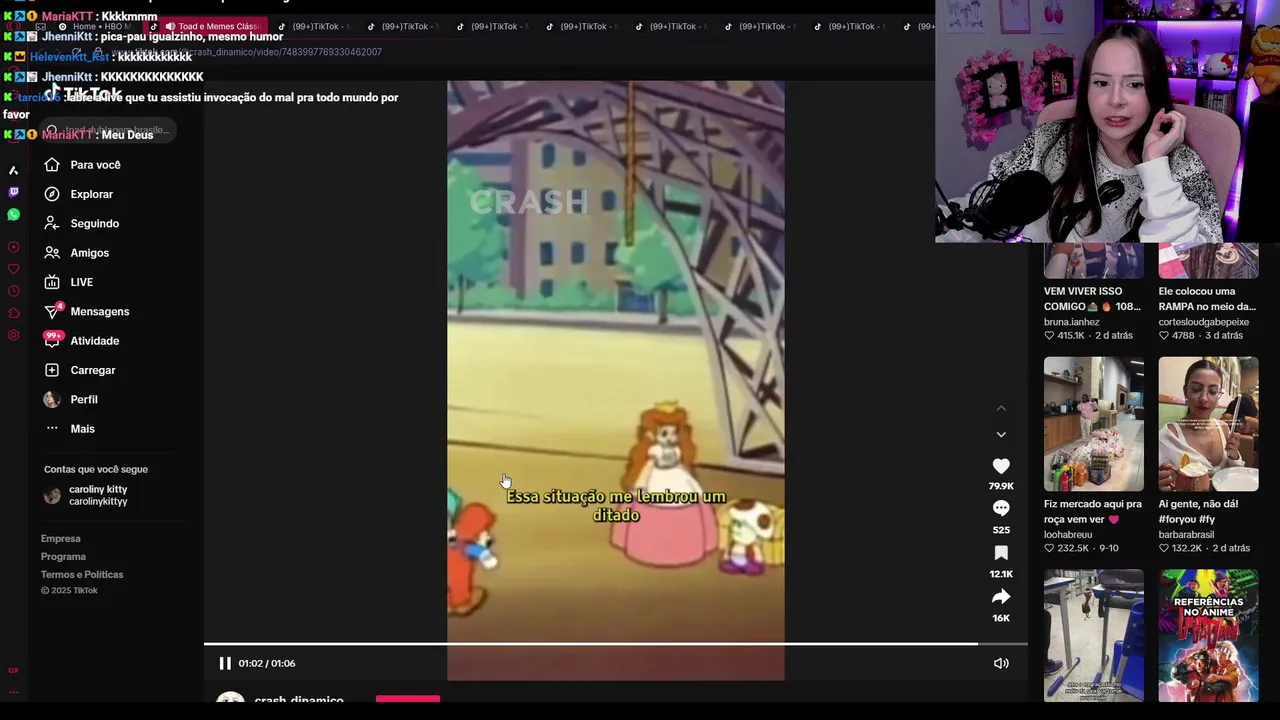
Task: Open Atividade notifications with 99+ badge
Action: tap(82, 341)
